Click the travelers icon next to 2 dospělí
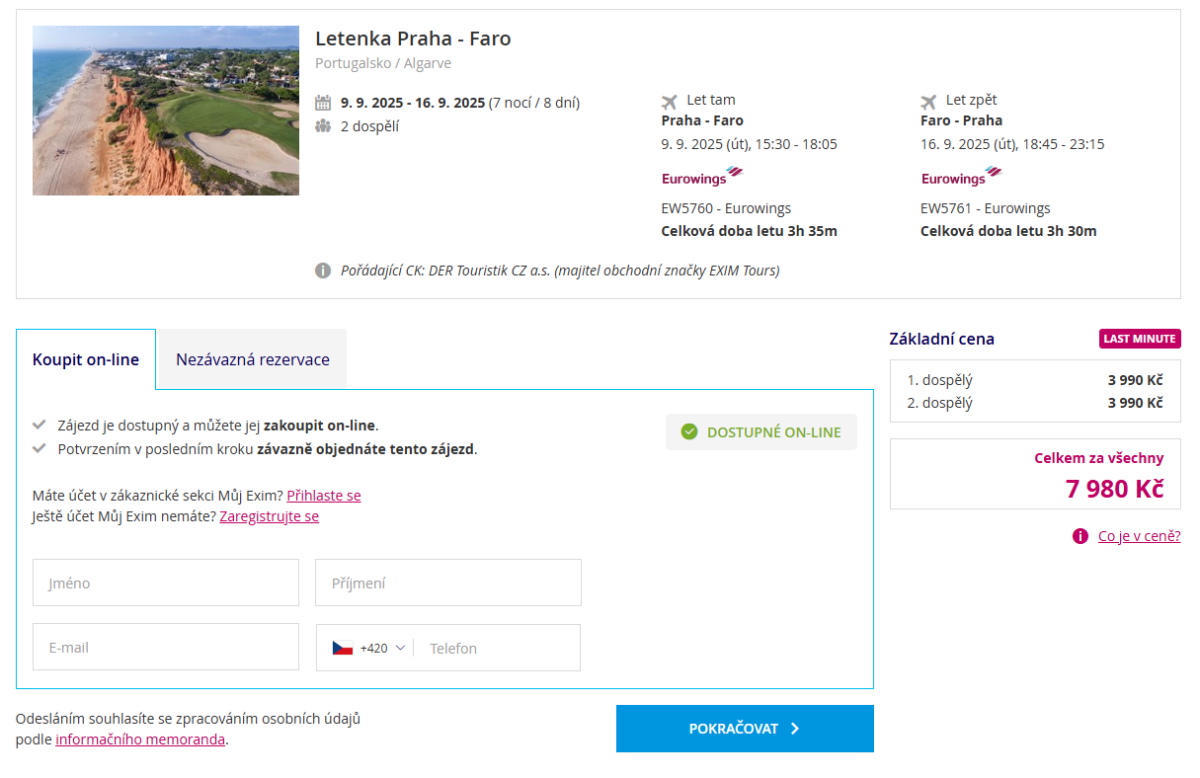This screenshot has width=1200, height=778. 323,126
